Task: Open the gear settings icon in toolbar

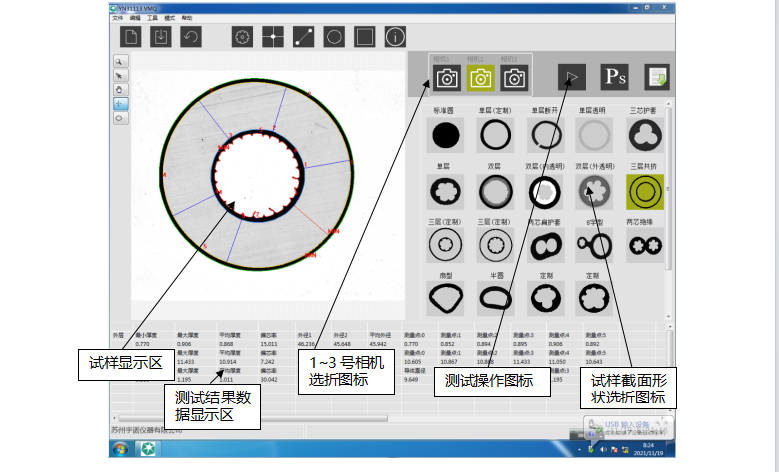Action: [x=242, y=37]
